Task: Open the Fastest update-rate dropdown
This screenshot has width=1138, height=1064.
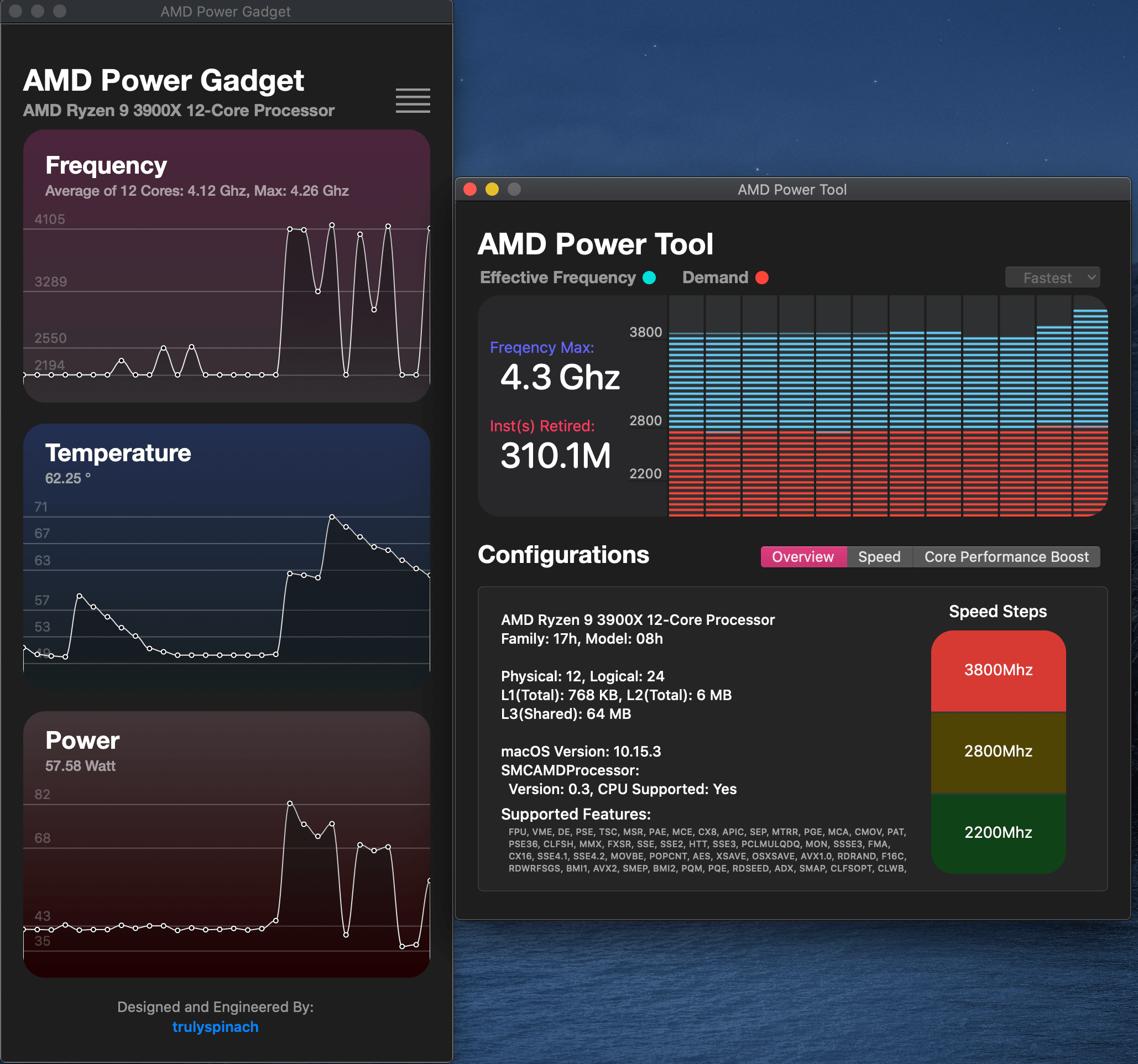Action: 1052,278
